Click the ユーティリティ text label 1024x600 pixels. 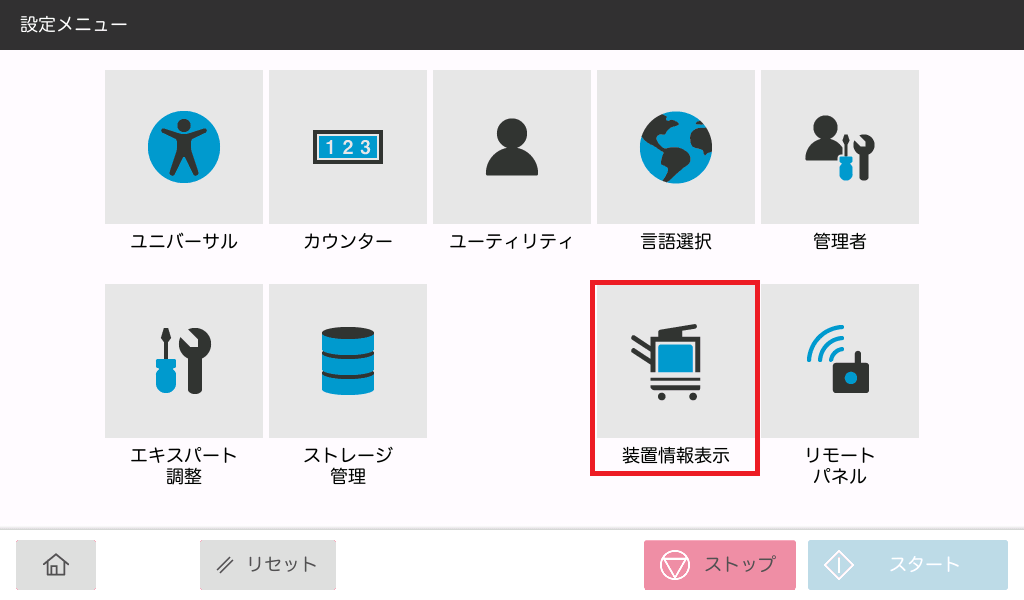pyautogui.click(x=512, y=241)
